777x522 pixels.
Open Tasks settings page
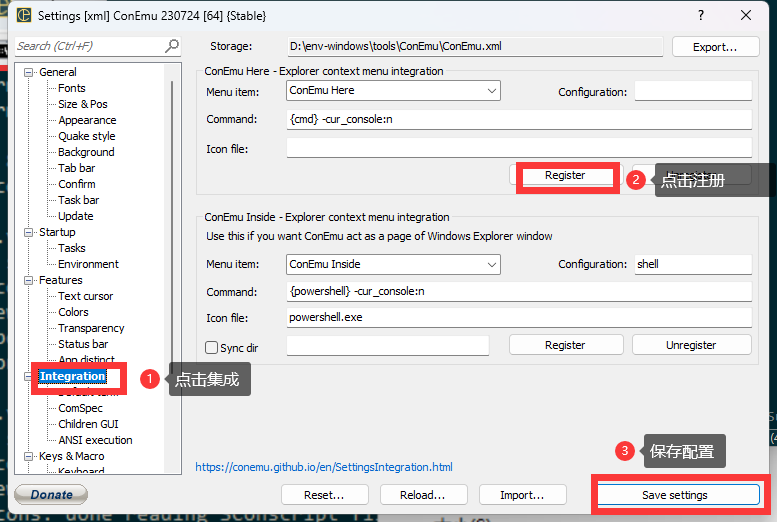(72, 248)
